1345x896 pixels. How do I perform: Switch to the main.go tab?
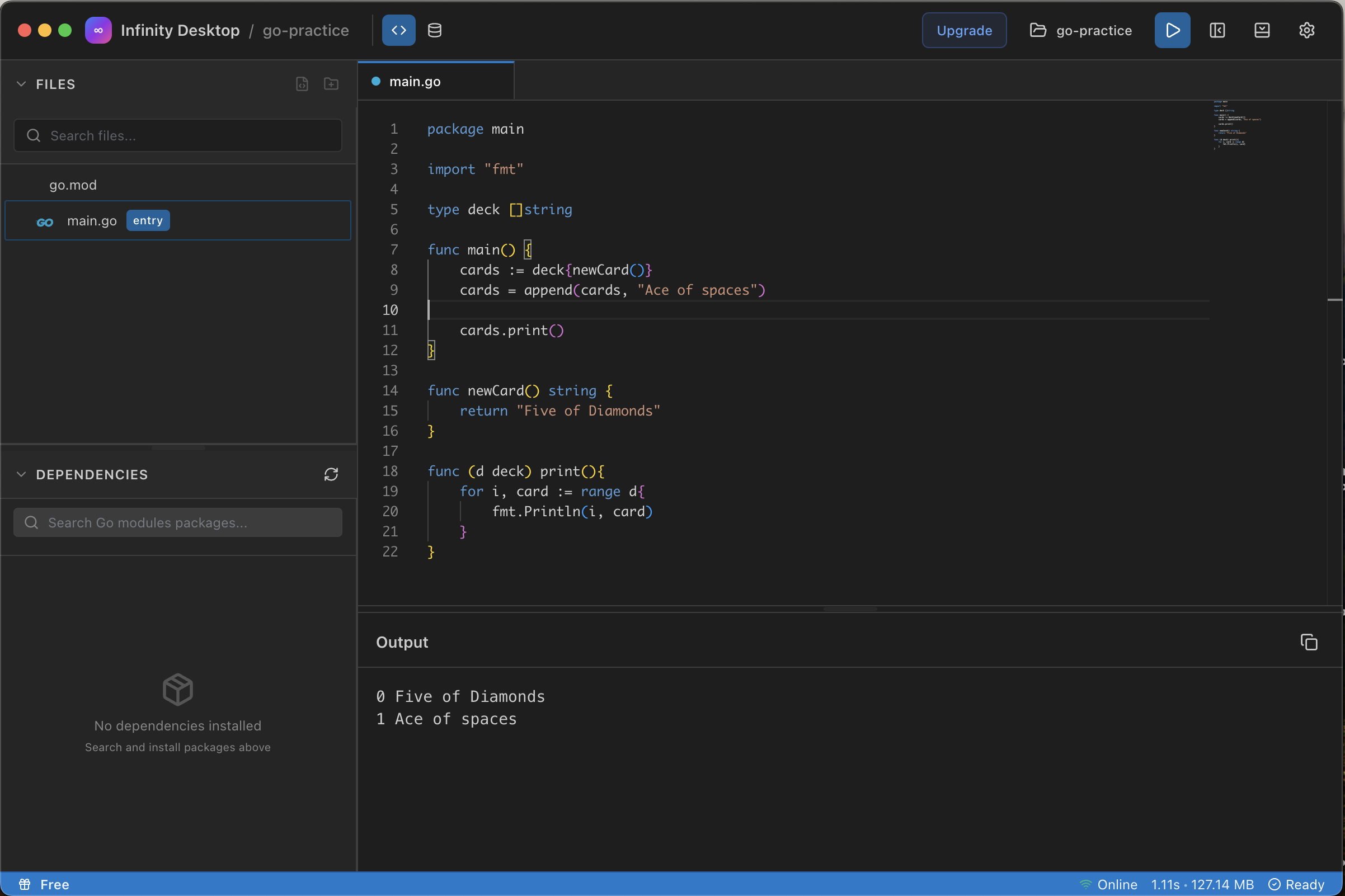[x=415, y=81]
